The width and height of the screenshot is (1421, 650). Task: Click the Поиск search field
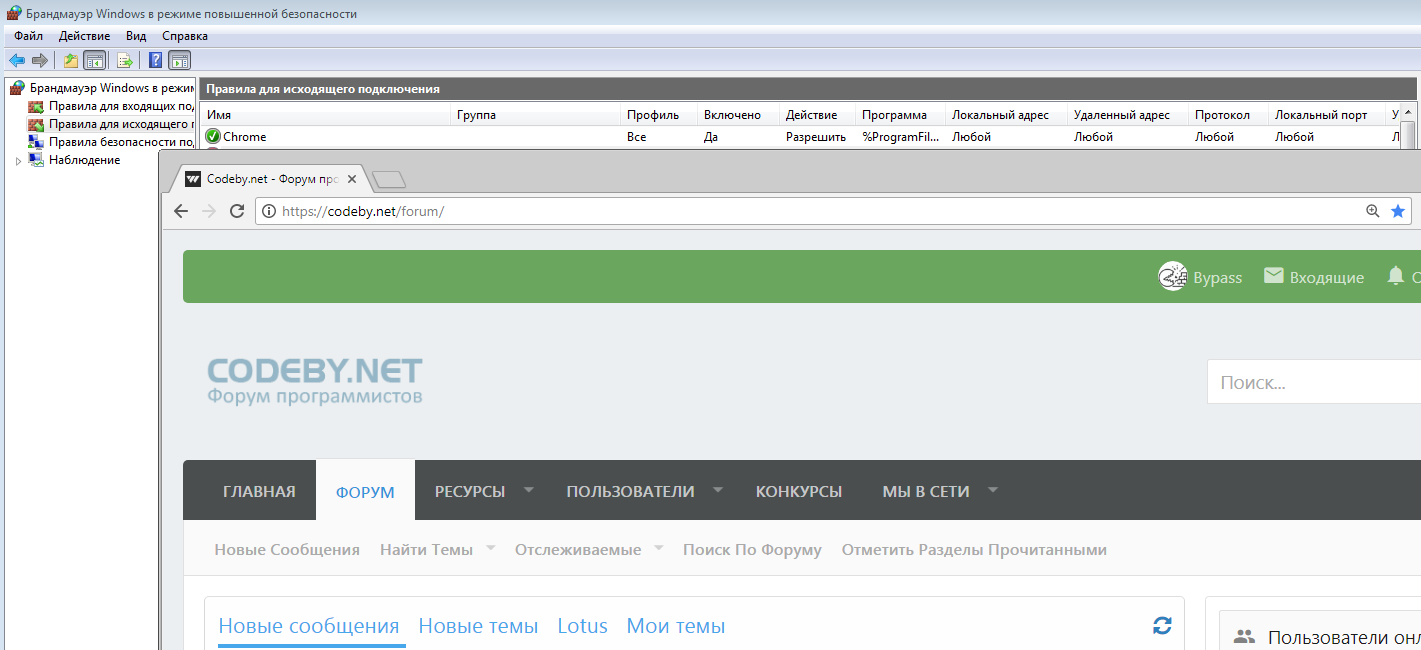[1314, 382]
